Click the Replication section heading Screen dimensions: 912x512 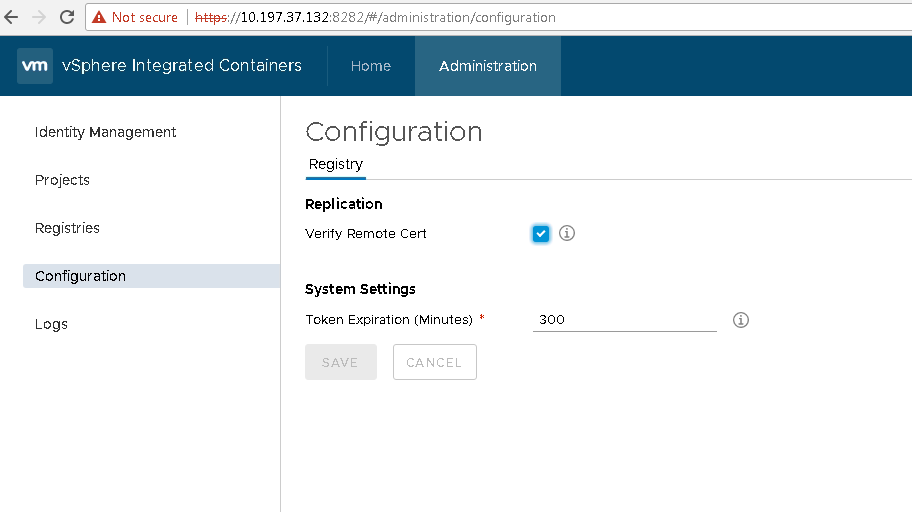click(344, 204)
